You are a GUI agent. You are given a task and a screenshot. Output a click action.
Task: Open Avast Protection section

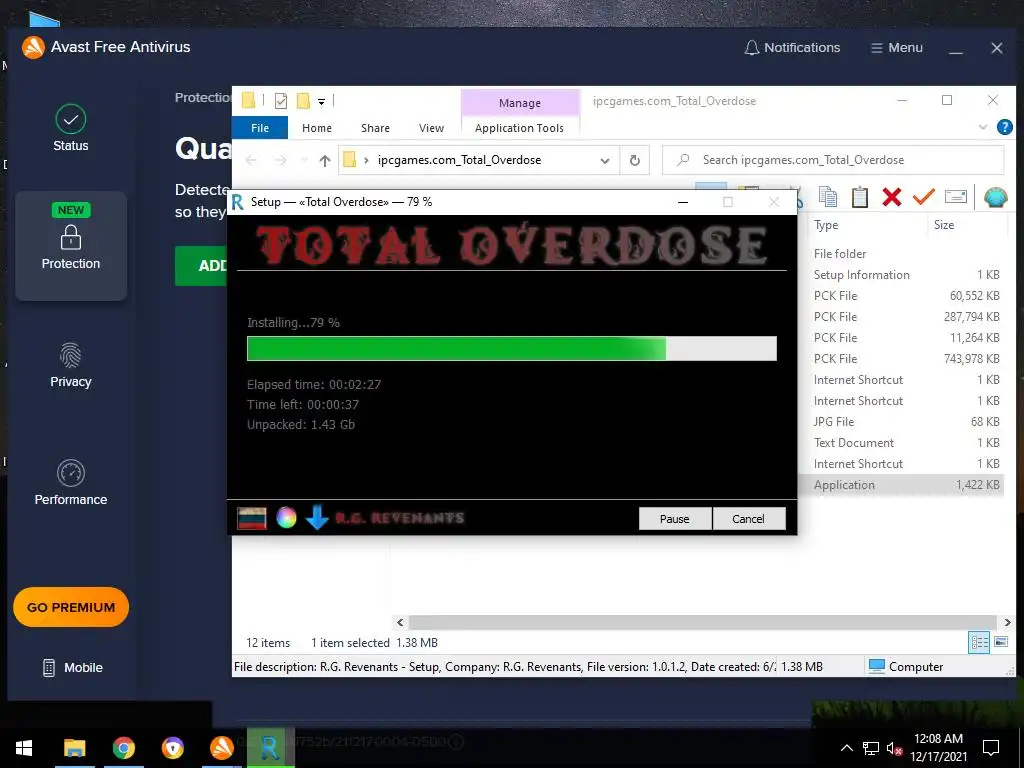pyautogui.click(x=71, y=246)
